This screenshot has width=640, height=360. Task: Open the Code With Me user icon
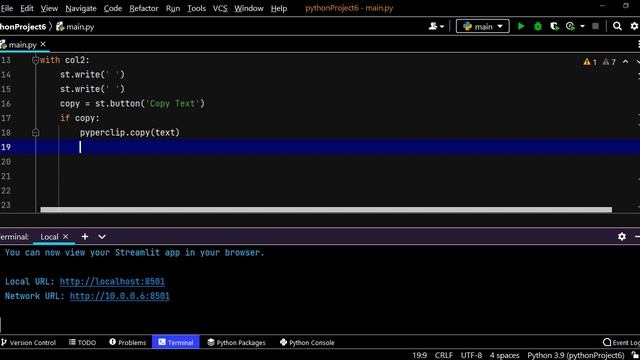[436, 27]
